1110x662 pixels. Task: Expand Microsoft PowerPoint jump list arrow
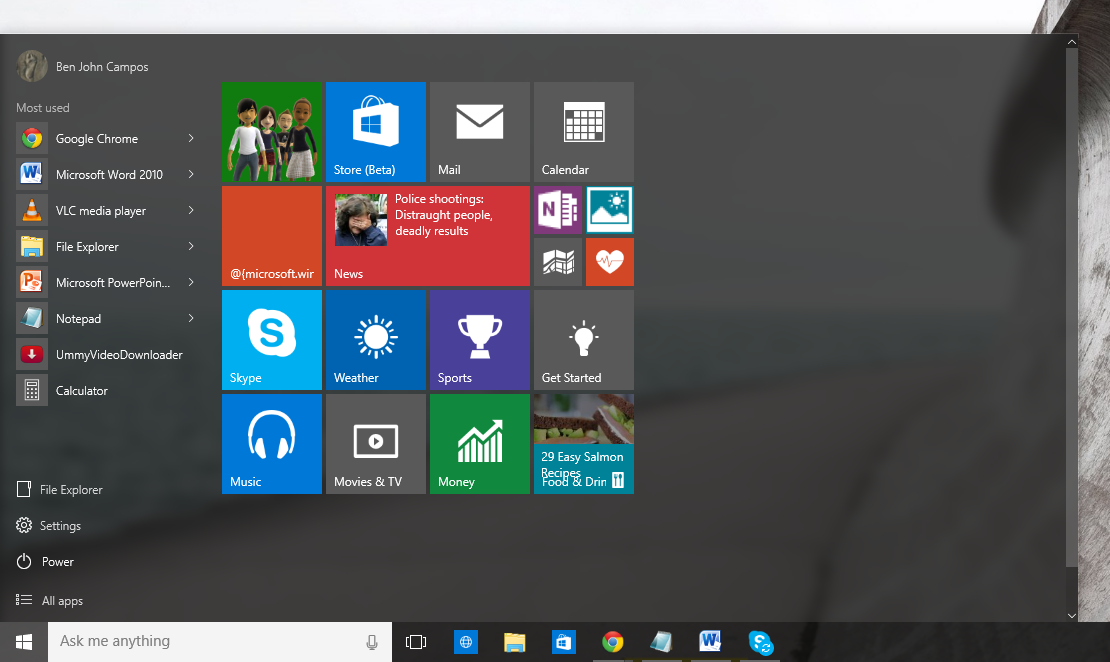click(191, 283)
